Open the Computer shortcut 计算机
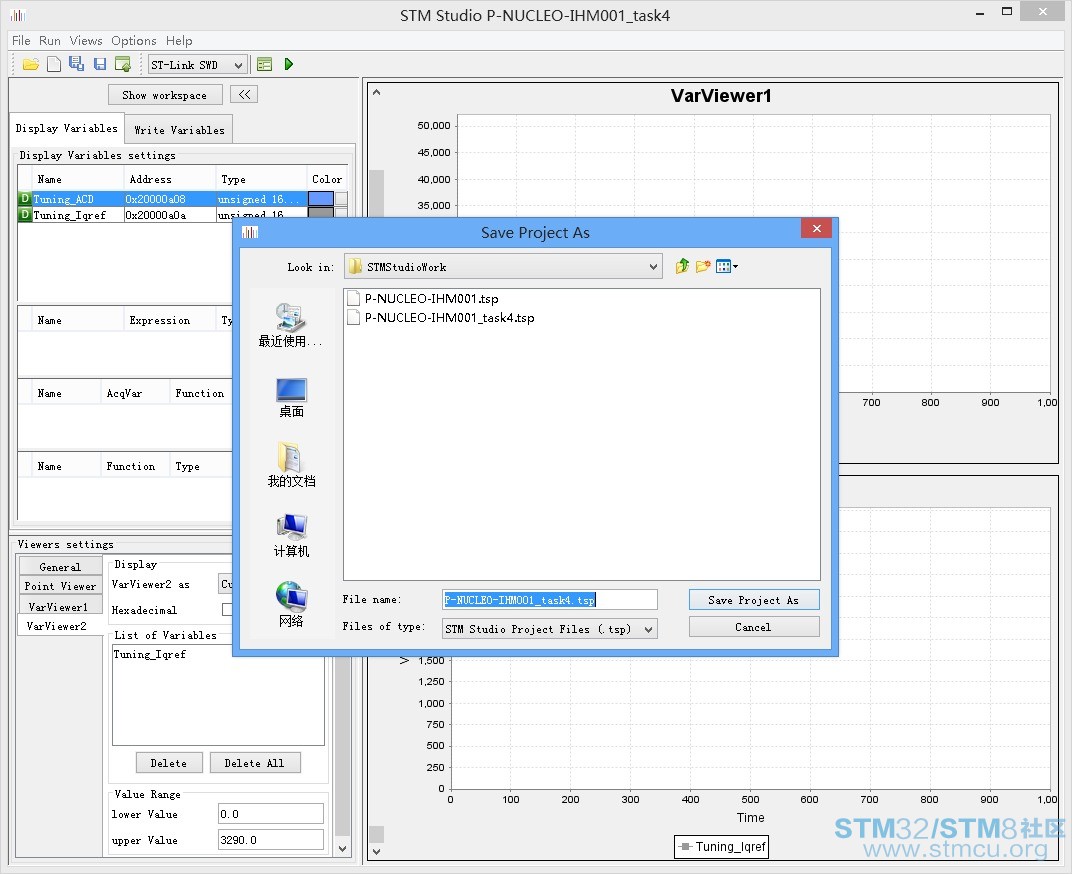This screenshot has height=874, width=1072. [291, 535]
